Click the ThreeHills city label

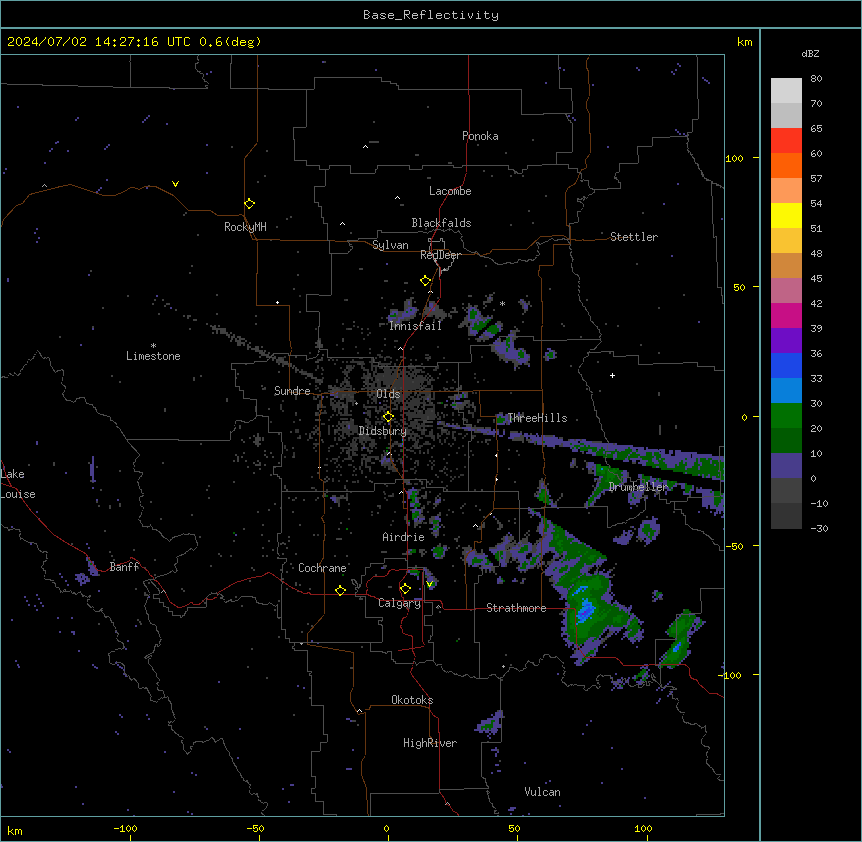pos(537,418)
